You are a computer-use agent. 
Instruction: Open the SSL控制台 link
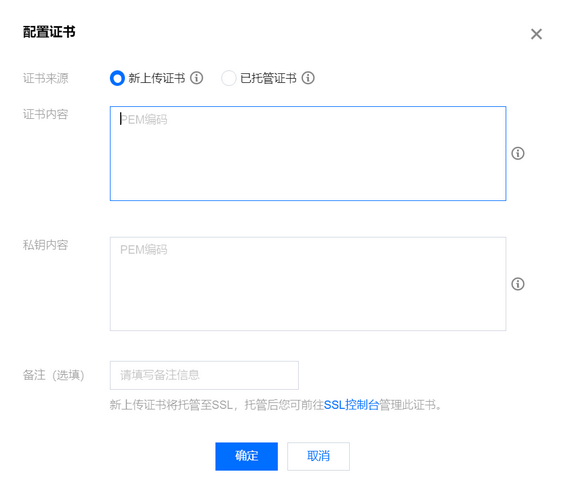pos(351,405)
